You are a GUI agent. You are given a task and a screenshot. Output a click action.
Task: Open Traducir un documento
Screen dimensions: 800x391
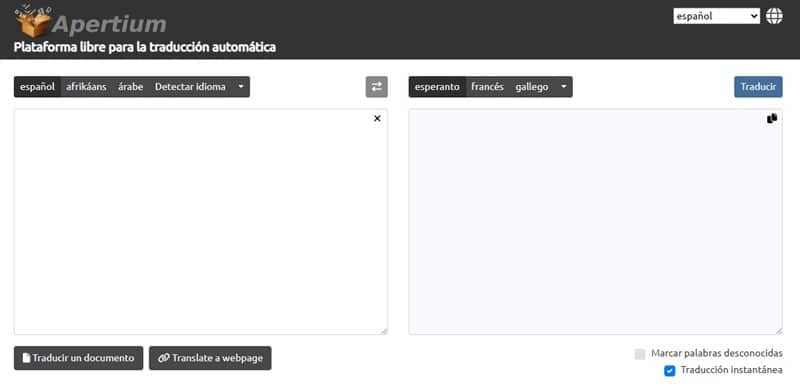(x=79, y=358)
